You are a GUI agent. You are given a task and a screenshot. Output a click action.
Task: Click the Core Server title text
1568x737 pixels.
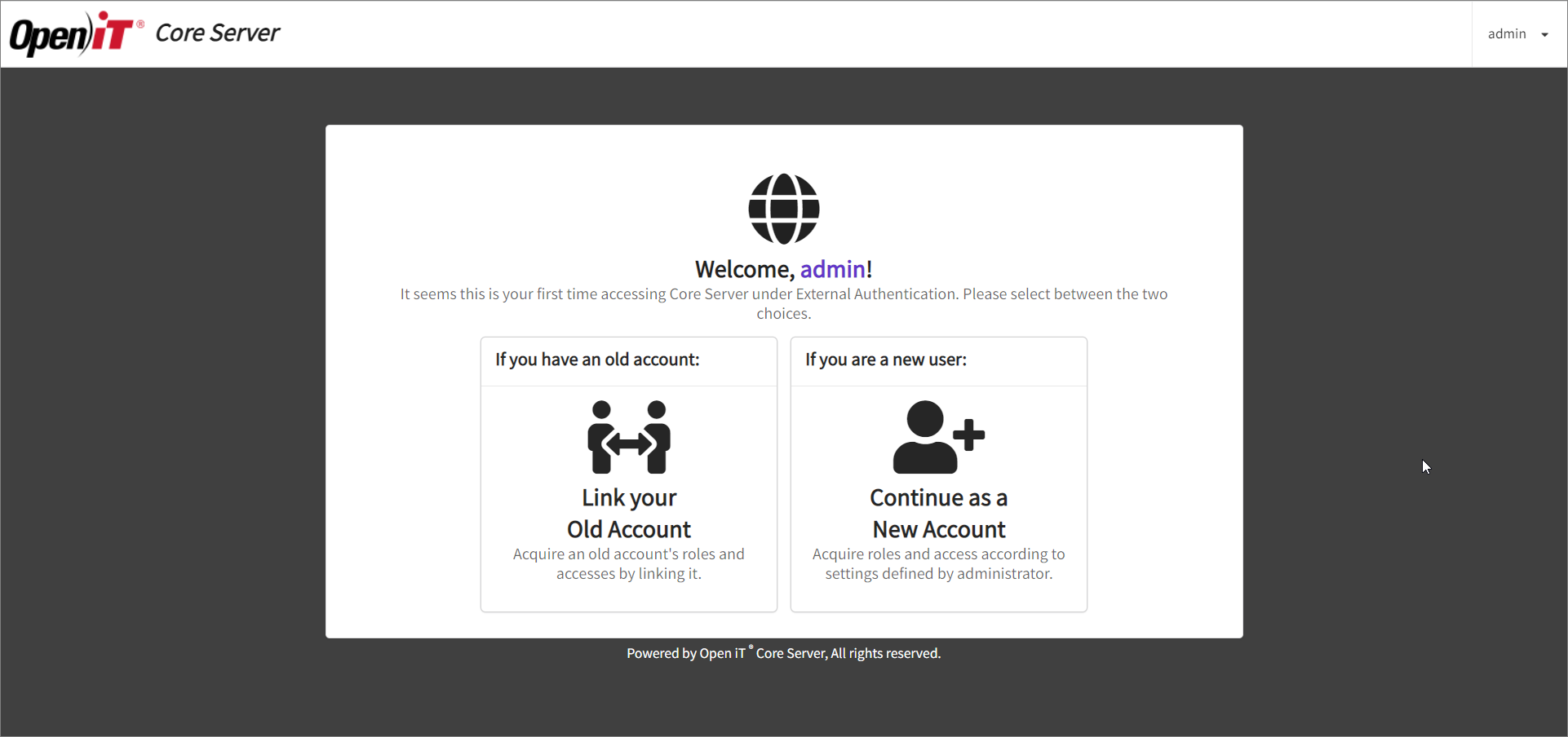217,33
